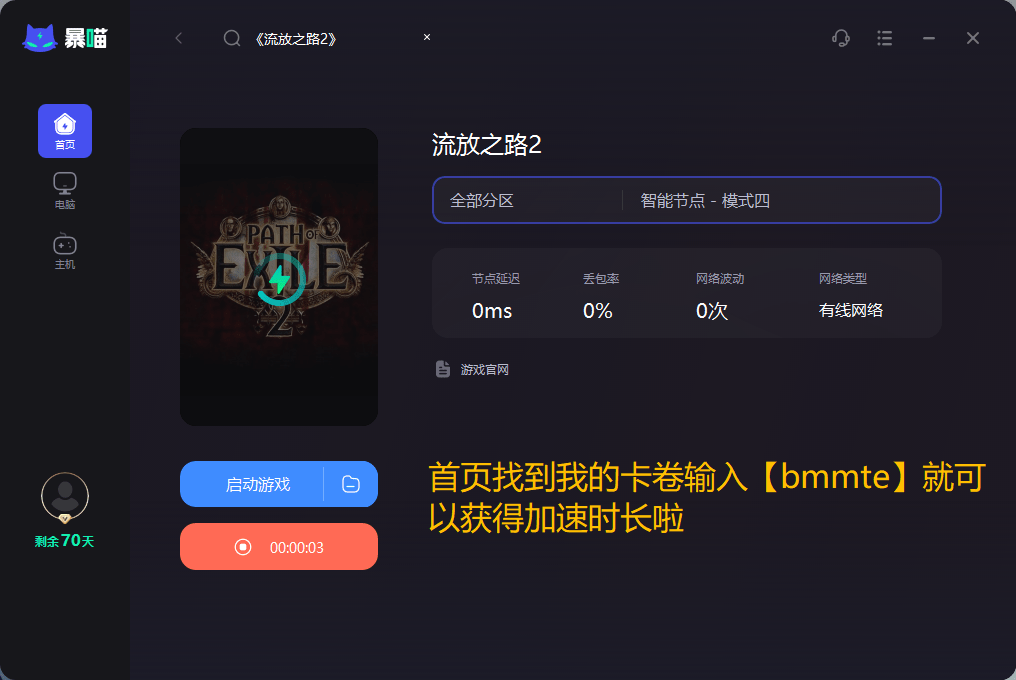
Task: Stop acceleration with the red timer button
Action: tap(279, 547)
